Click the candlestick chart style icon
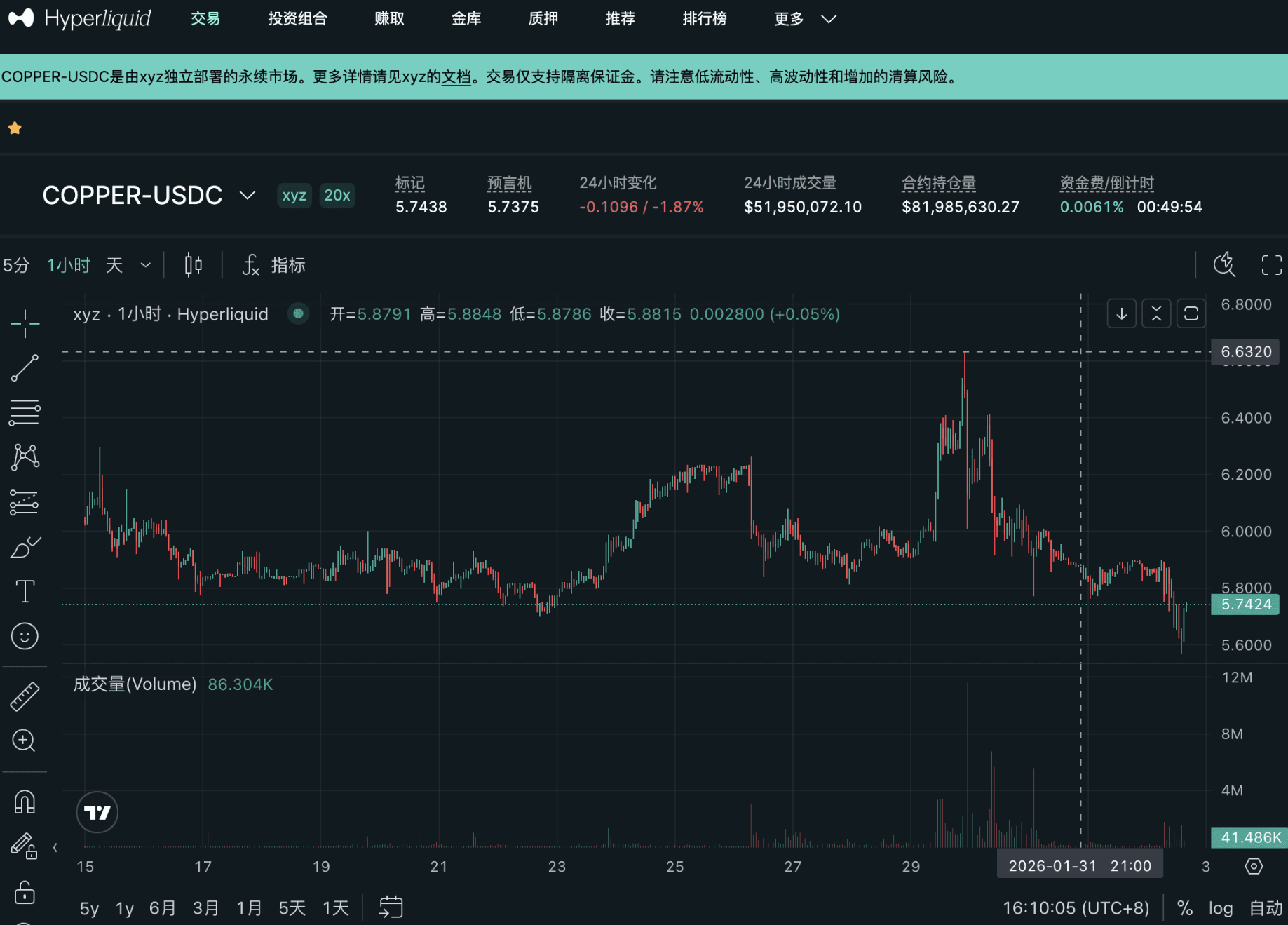1288x925 pixels. tap(193, 265)
